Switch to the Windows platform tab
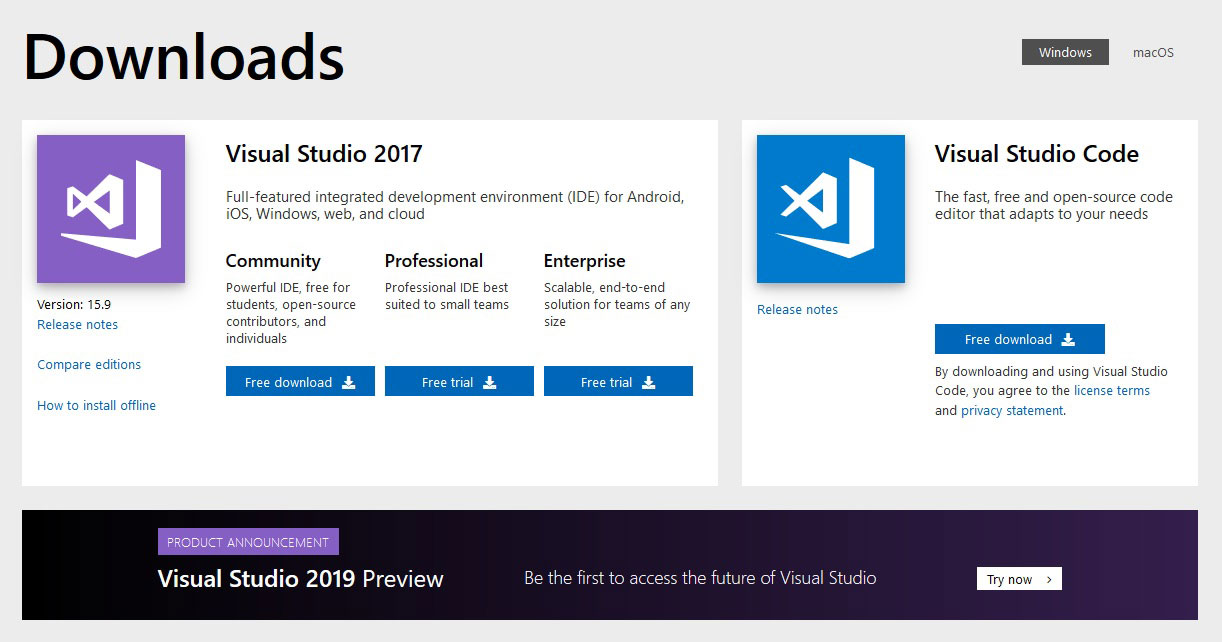This screenshot has height=642, width=1222. [1065, 52]
